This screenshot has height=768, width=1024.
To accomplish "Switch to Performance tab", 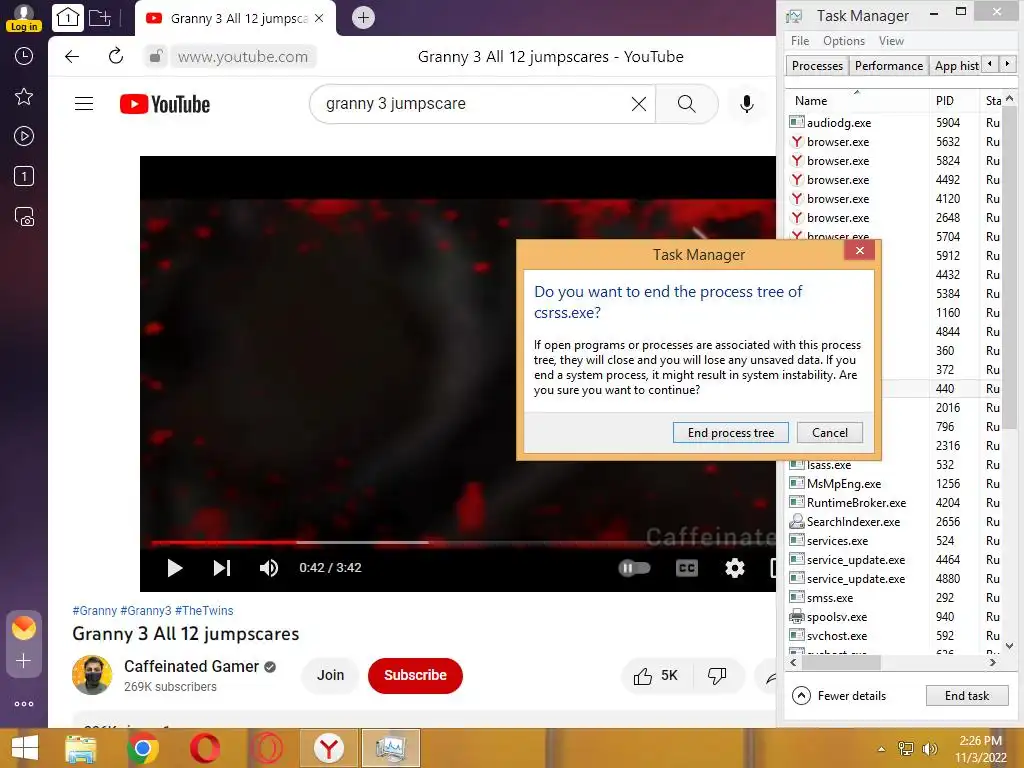I will click(x=889, y=66).
